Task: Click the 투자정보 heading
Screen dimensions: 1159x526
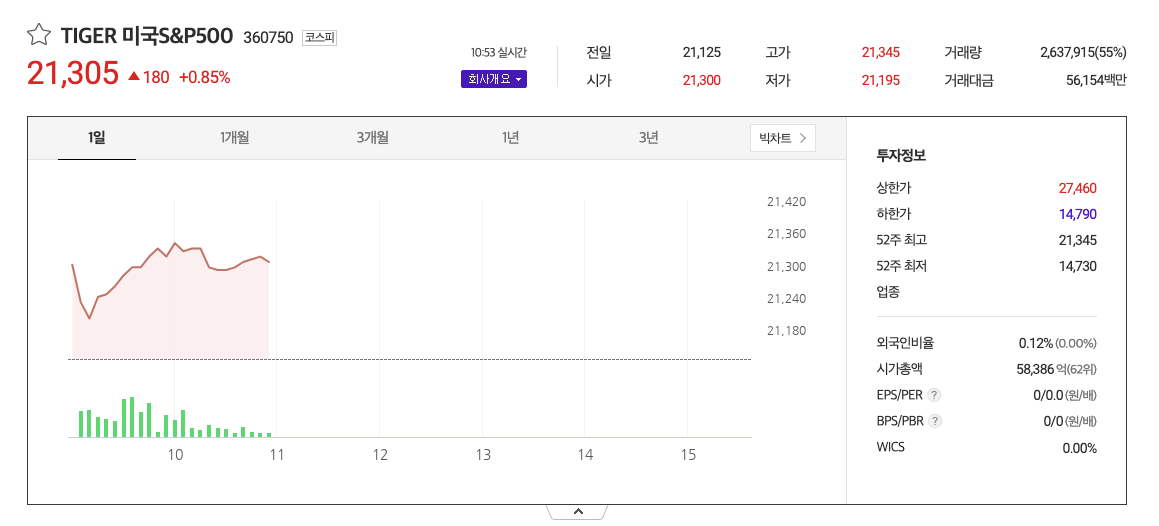Action: (901, 156)
